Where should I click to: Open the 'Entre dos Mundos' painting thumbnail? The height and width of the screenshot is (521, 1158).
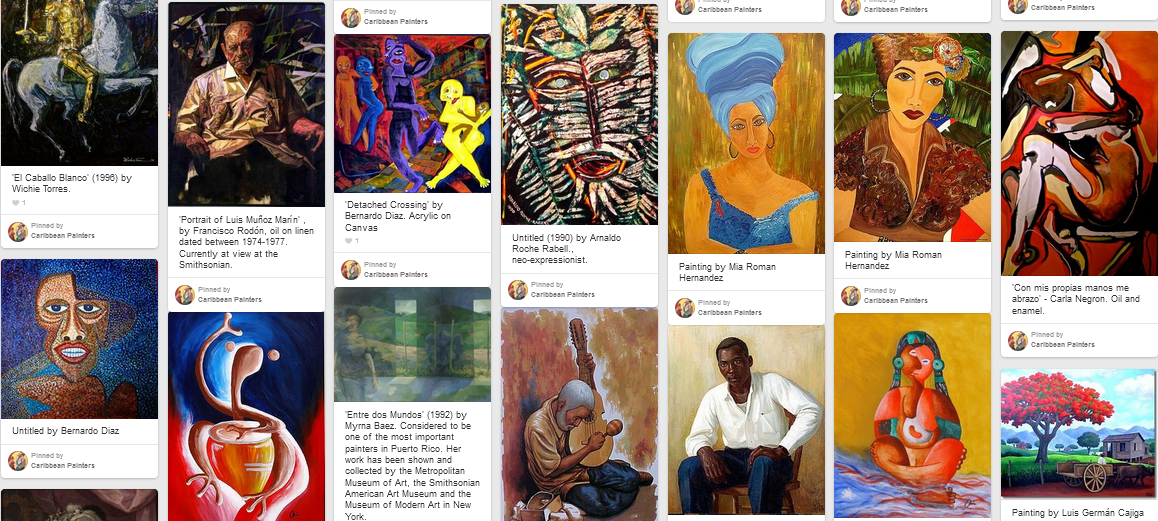pos(412,344)
